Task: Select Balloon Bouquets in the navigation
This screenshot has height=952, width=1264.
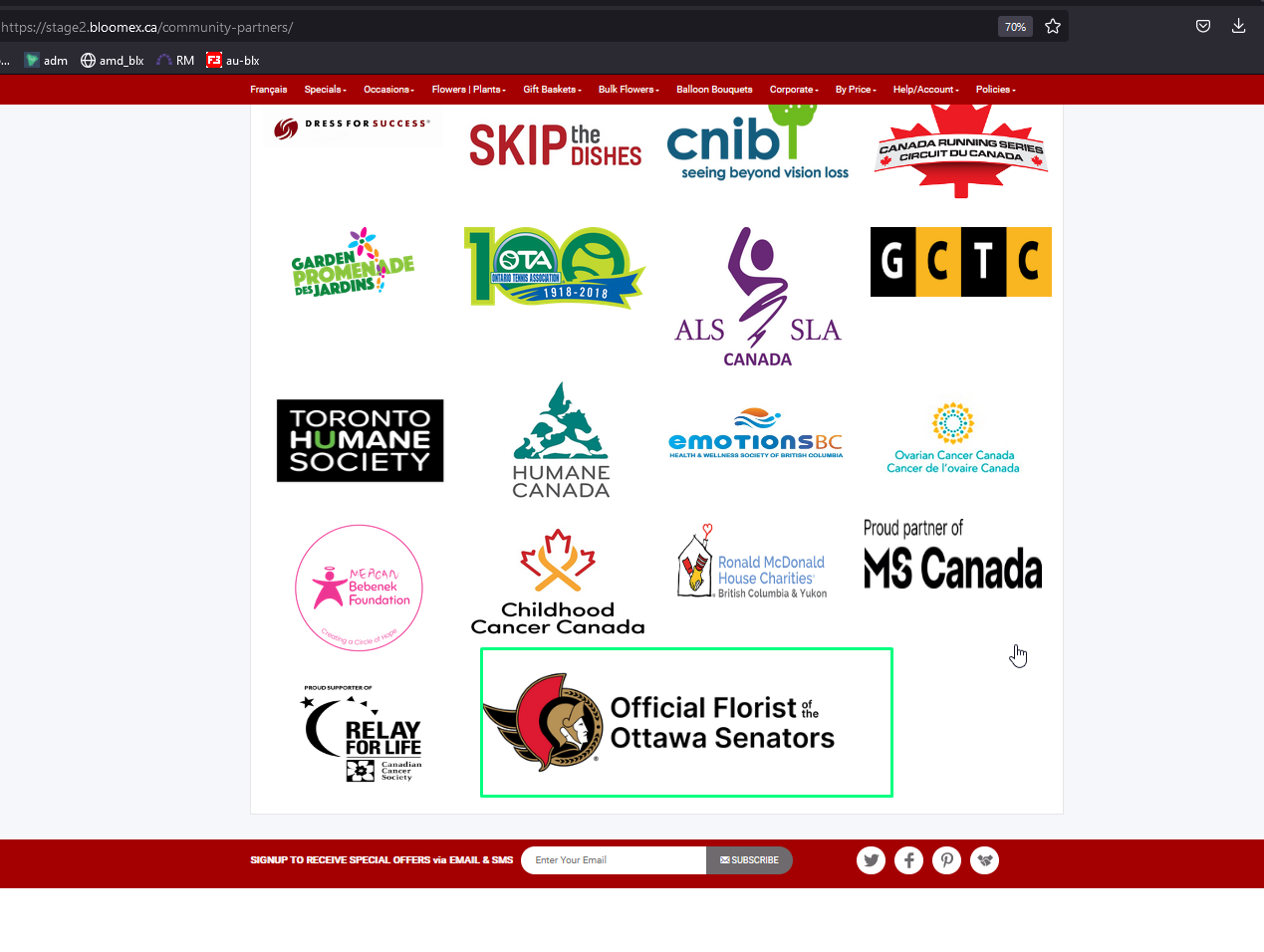Action: click(x=714, y=90)
